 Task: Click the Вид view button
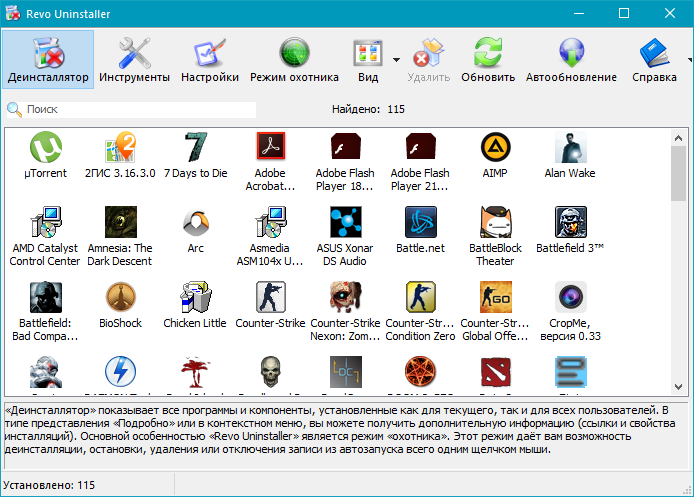368,59
